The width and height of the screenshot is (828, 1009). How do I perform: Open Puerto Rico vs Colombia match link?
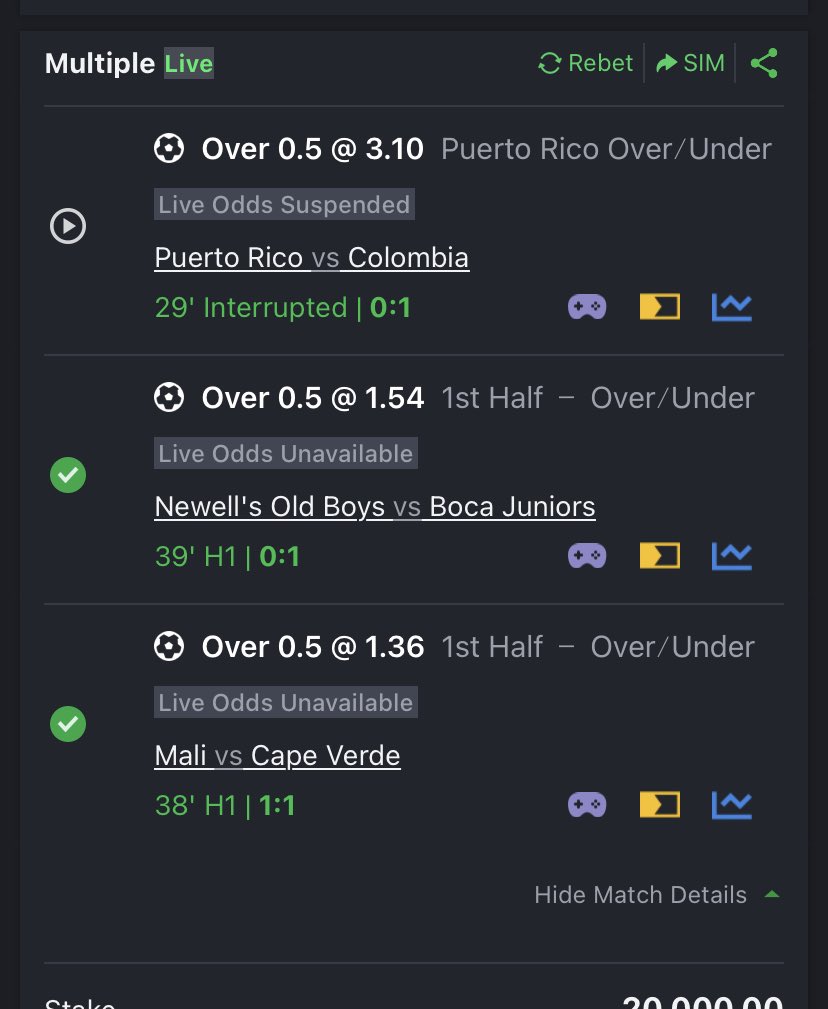pyautogui.click(x=311, y=257)
